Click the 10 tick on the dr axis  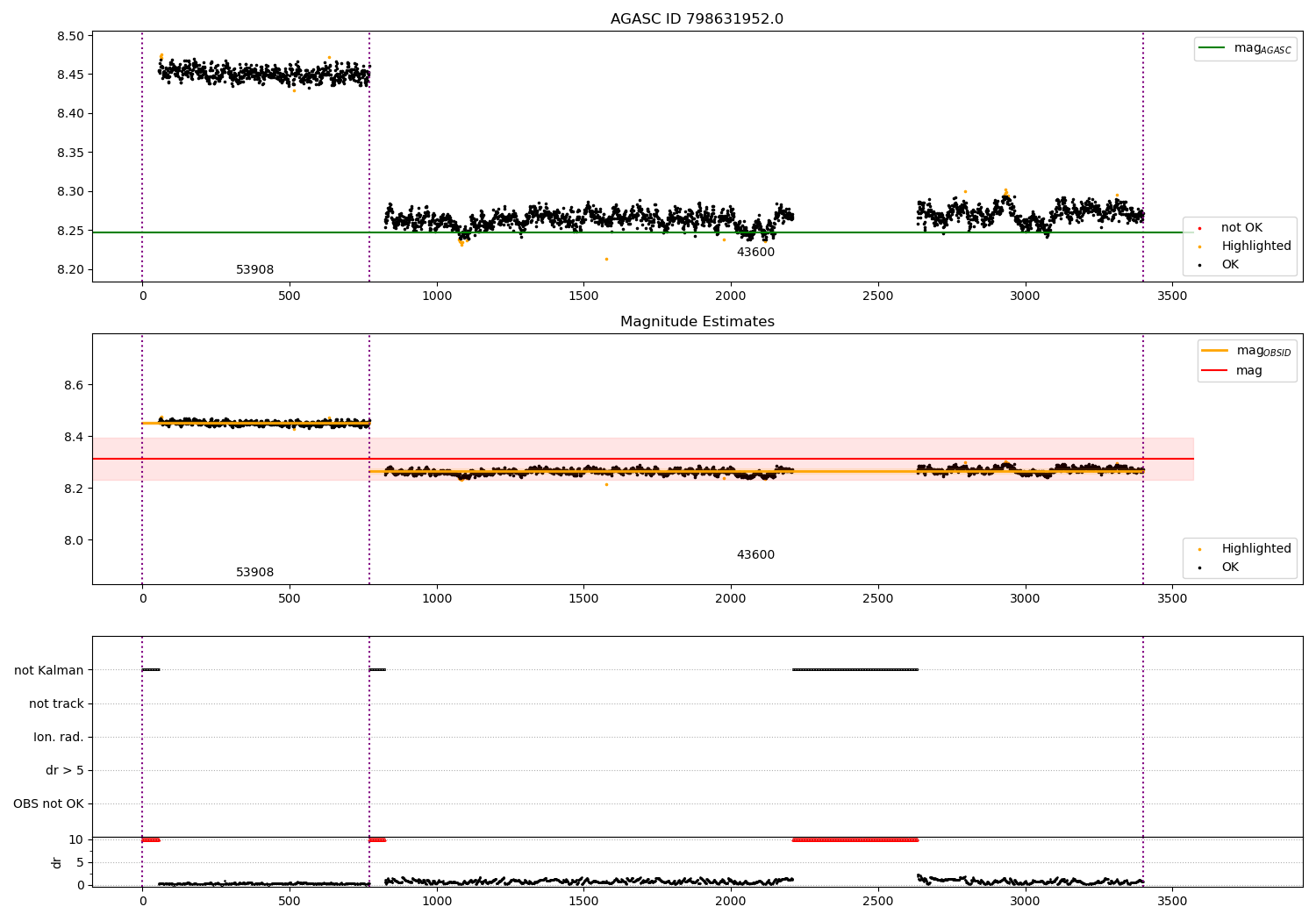click(x=76, y=840)
